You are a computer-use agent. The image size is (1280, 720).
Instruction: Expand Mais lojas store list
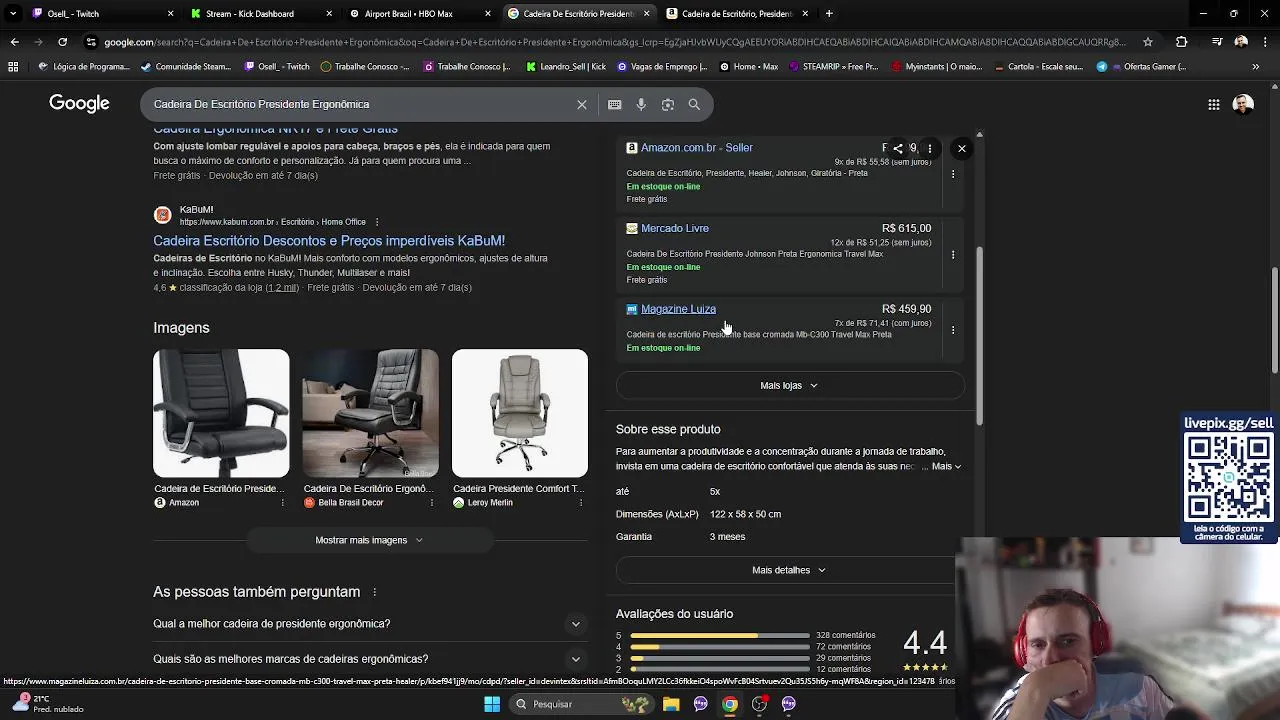789,385
